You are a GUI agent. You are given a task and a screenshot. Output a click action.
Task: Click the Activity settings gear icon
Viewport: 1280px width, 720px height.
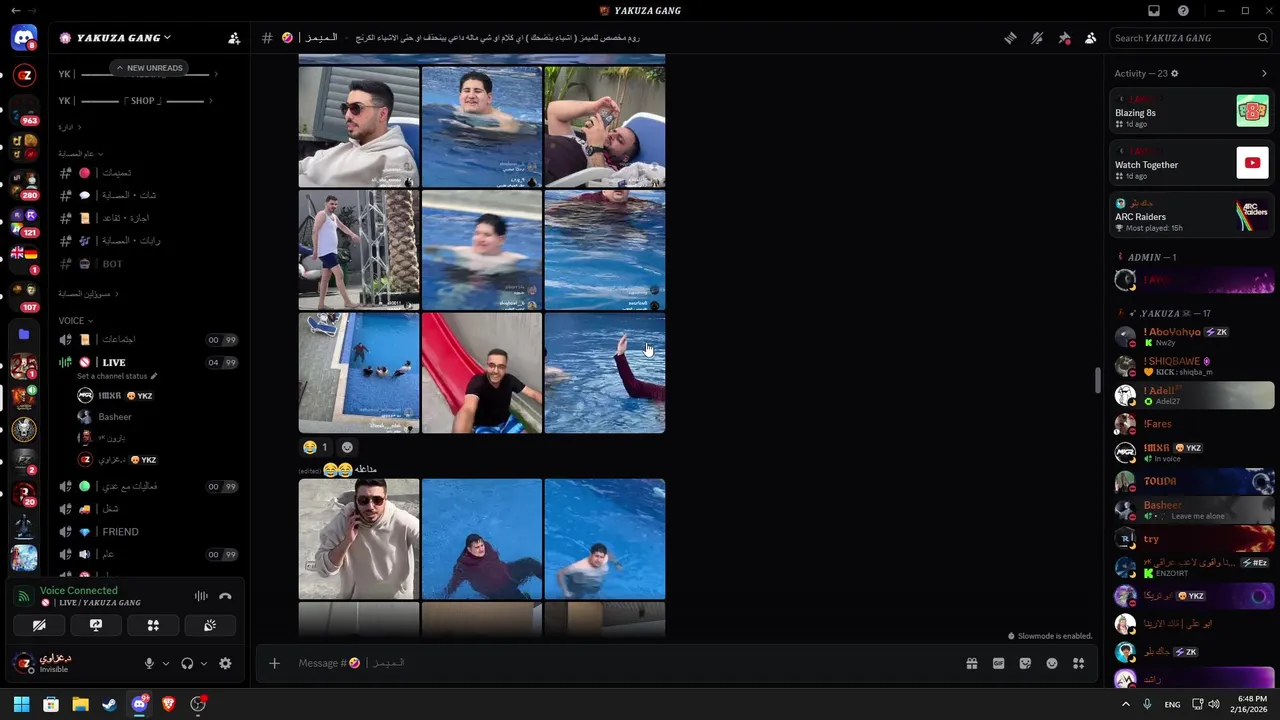[1174, 73]
